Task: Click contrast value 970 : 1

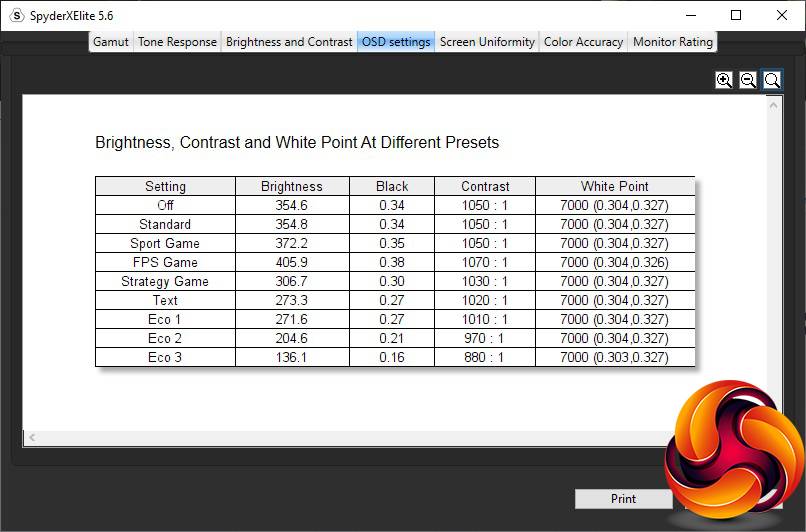Action: pyautogui.click(x=485, y=338)
